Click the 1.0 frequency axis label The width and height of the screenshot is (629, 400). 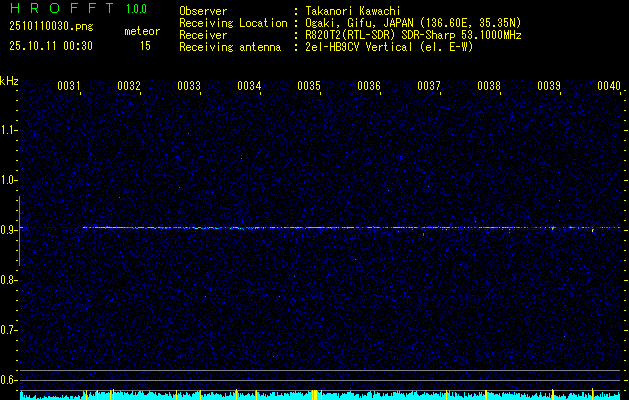pos(7,180)
